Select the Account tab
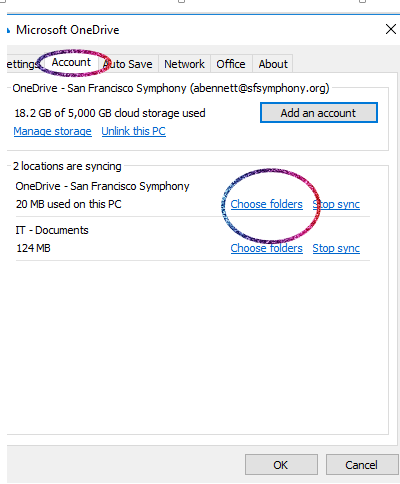 click(71, 62)
